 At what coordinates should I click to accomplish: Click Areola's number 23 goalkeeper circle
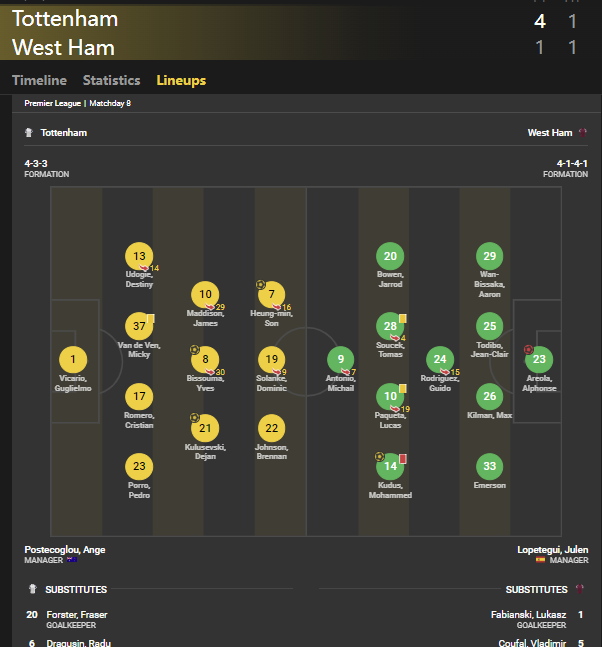coord(540,359)
